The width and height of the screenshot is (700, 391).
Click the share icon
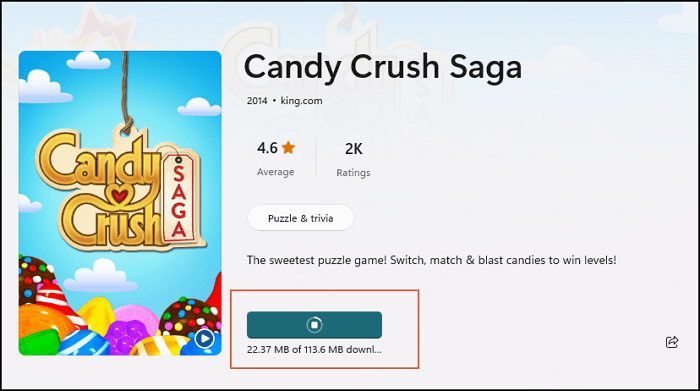[672, 342]
